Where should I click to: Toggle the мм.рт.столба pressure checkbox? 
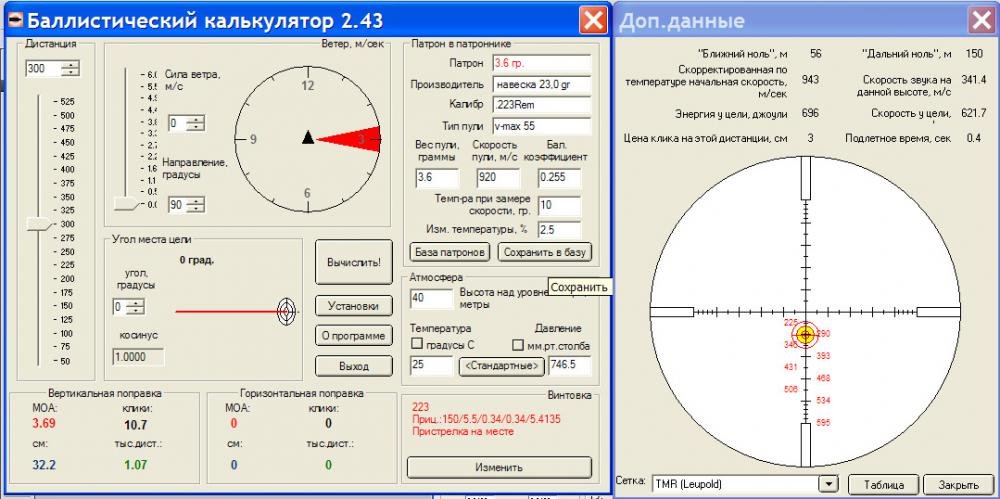click(x=518, y=345)
